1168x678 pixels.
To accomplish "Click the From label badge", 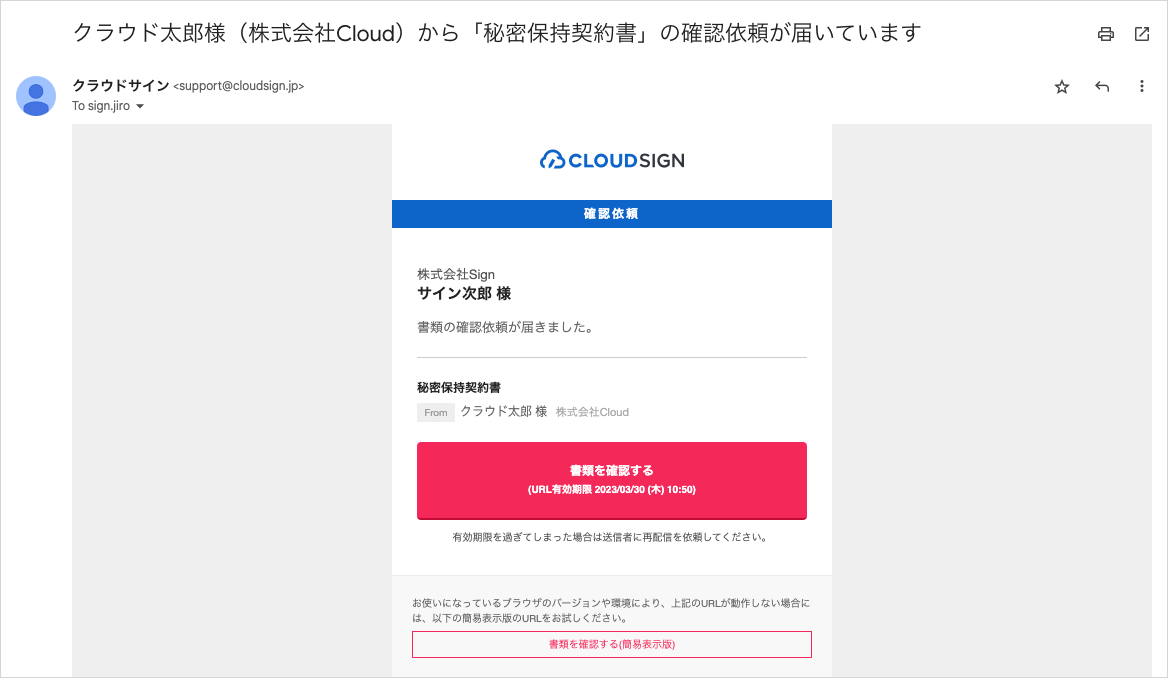I will click(436, 413).
